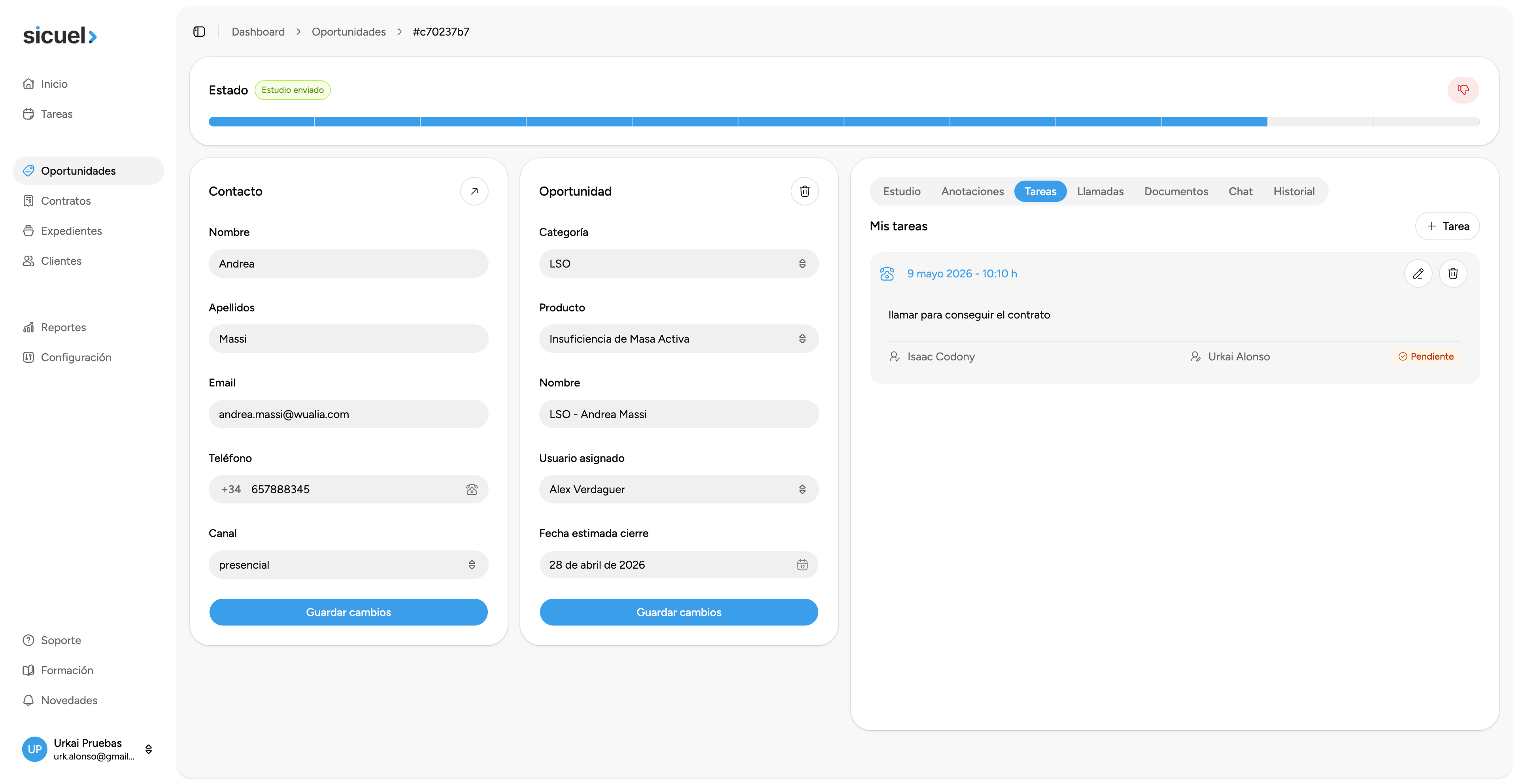Screen dimensions: 1518x784
Task: Click the breadcrumb ID #c70237b7
Action: pyautogui.click(x=441, y=32)
